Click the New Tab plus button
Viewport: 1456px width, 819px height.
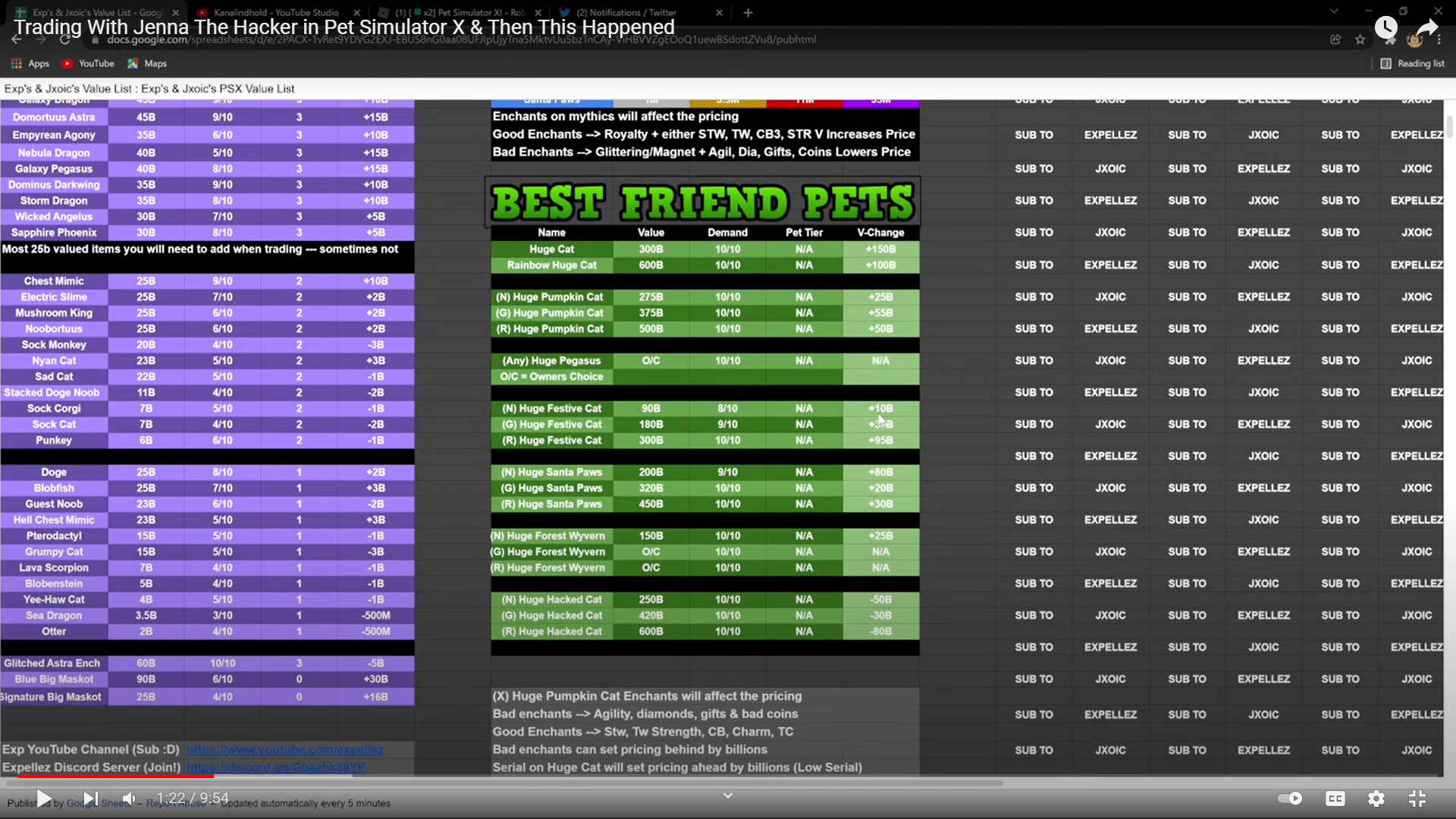(748, 12)
